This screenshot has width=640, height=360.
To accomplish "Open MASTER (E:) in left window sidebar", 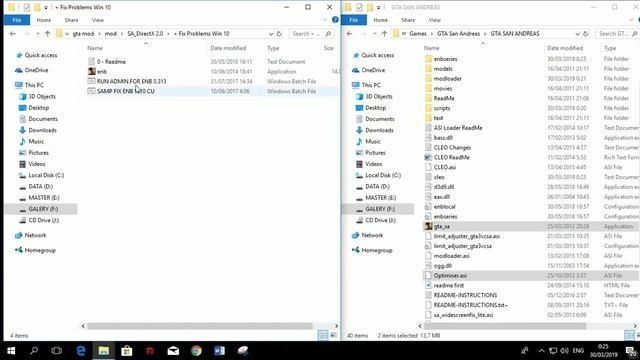I will pyautogui.click(x=44, y=198).
